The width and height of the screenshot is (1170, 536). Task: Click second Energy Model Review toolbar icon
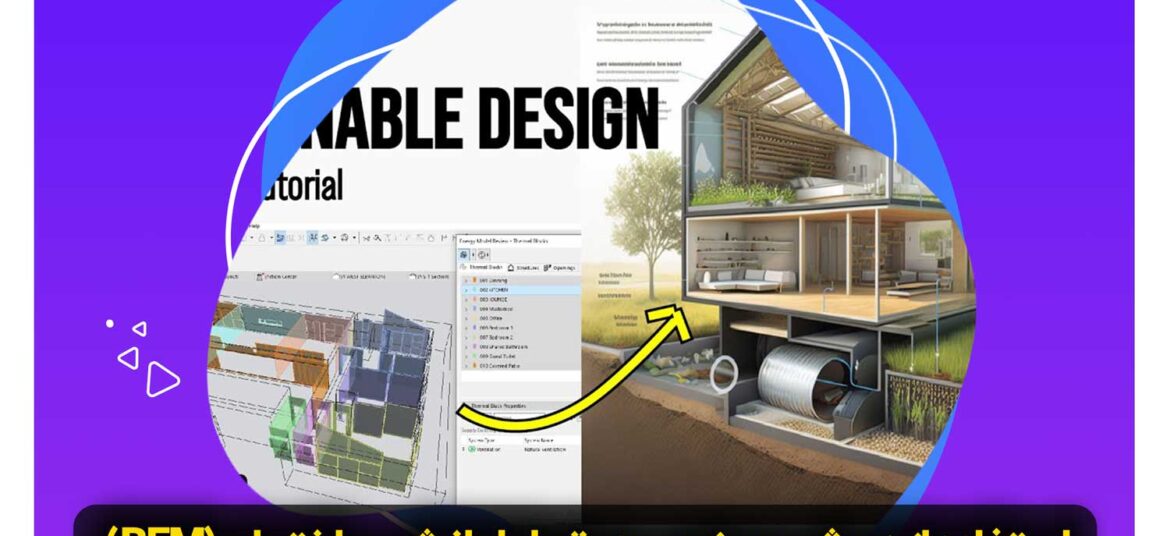point(483,255)
